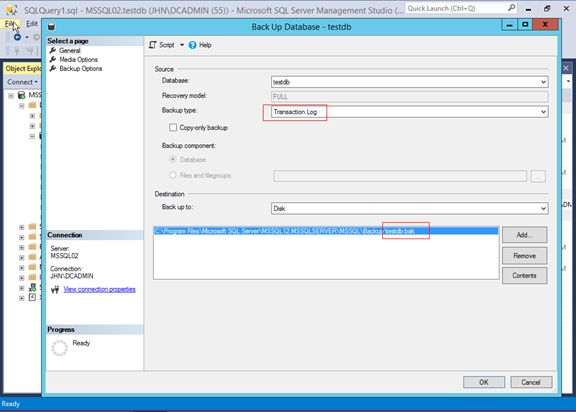Collapse the MSSQL server node in Object Explorer
The image size is (576, 412).
coord(11,95)
